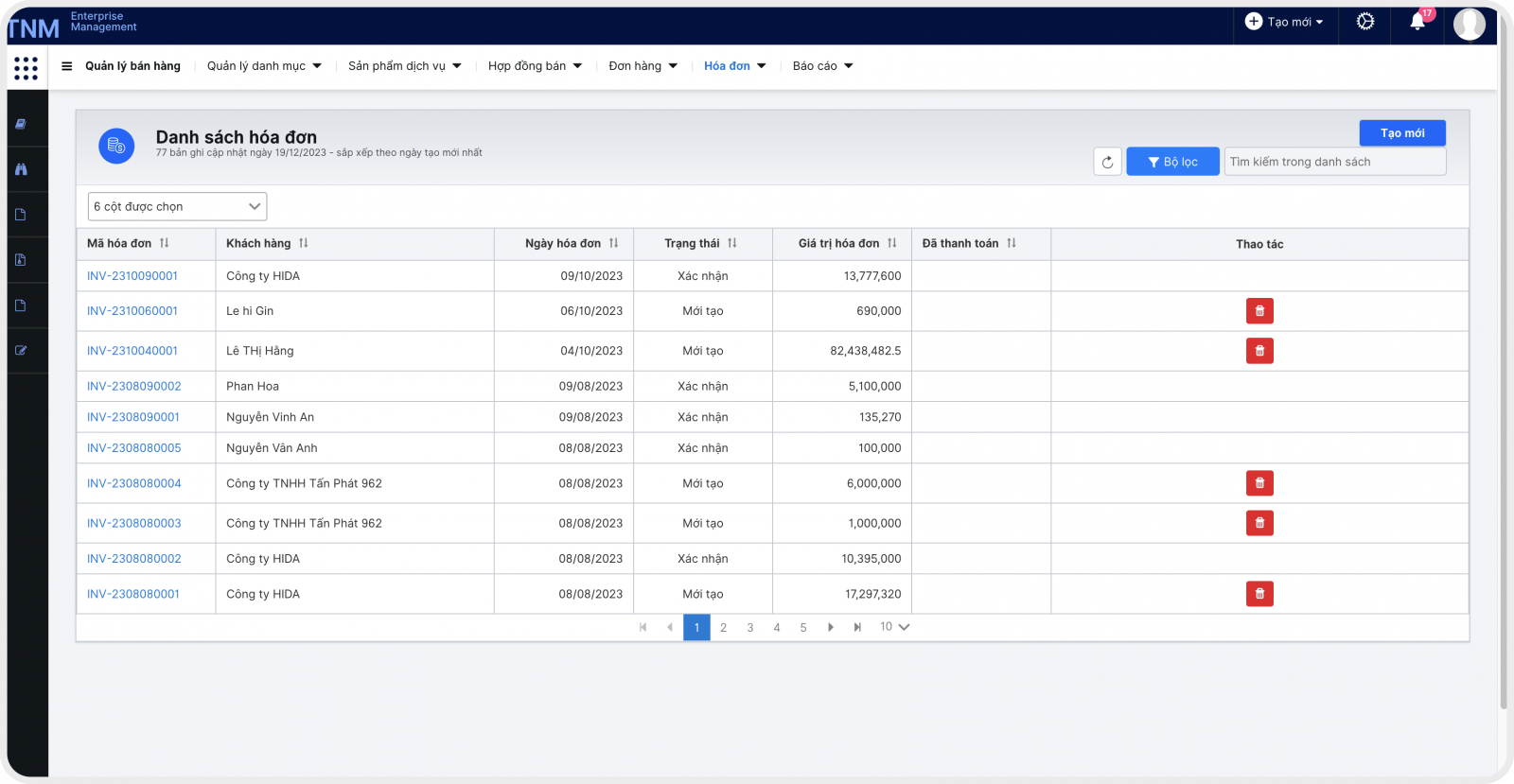
Task: Open the first sidebar book icon
Action: coord(21,124)
